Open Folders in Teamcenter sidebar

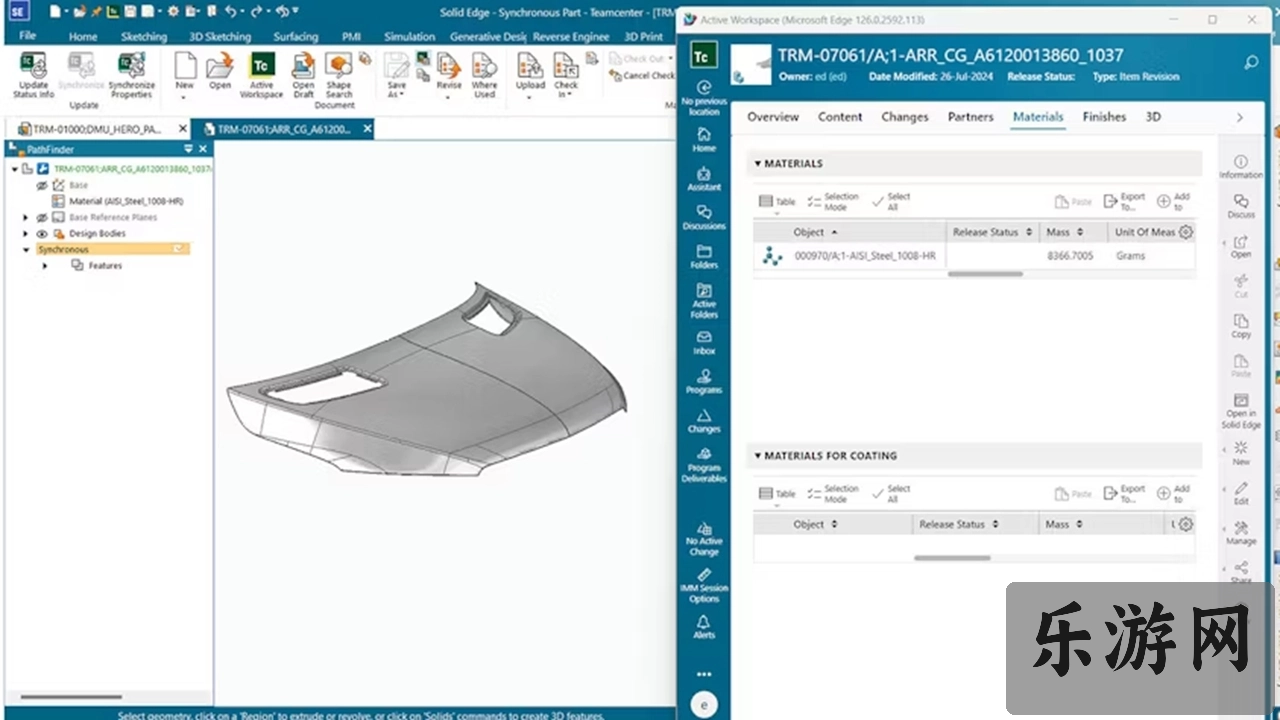(x=704, y=256)
